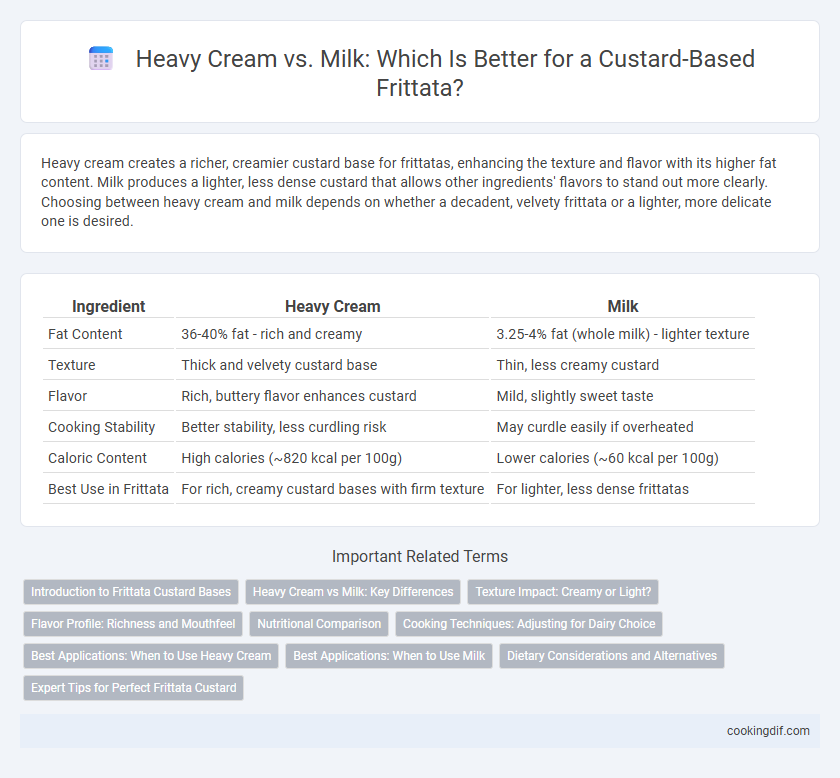Select the Nutritional Comparison tag
The image size is (840, 778).
[319, 624]
